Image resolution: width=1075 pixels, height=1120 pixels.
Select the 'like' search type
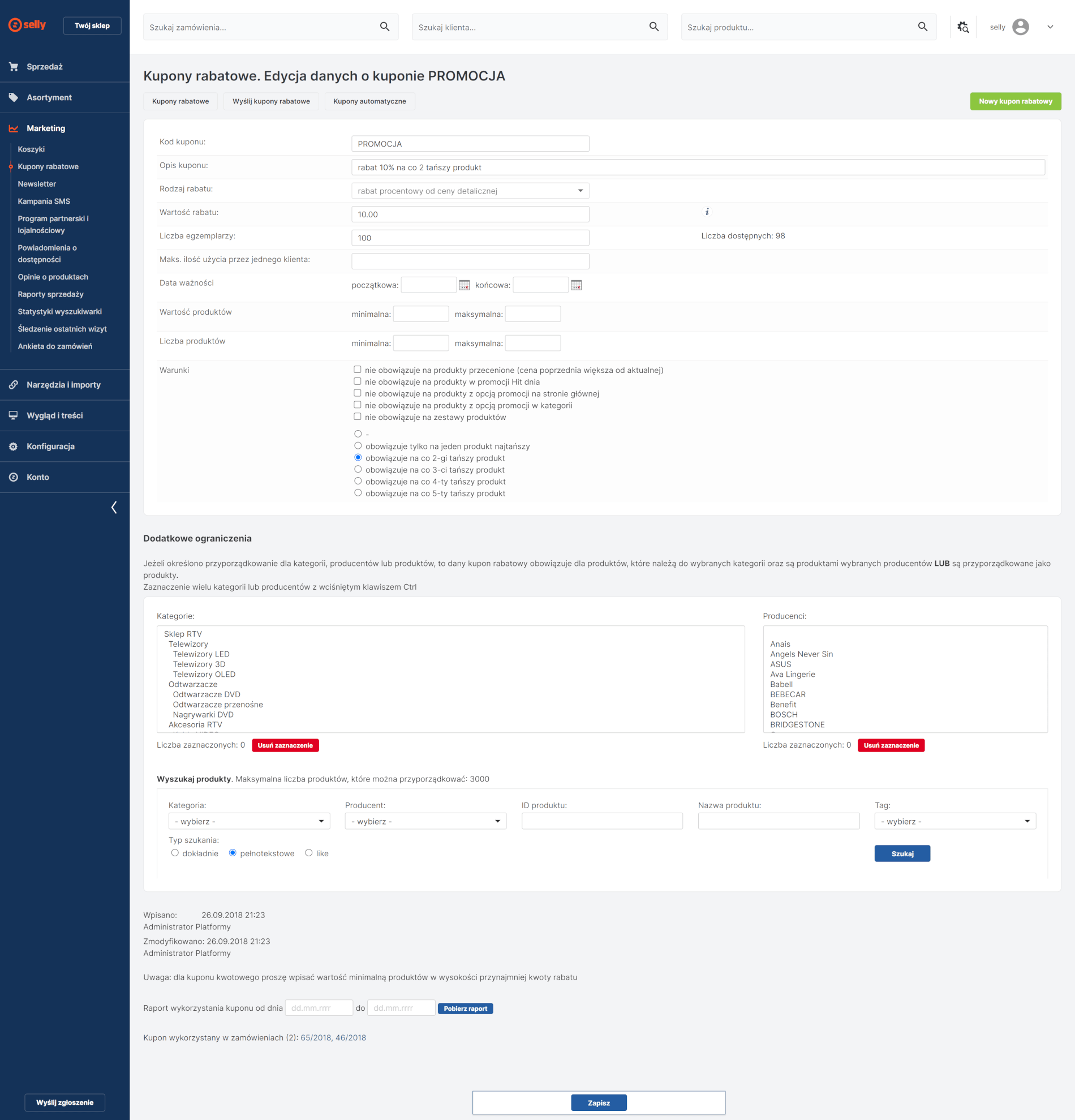click(x=308, y=852)
